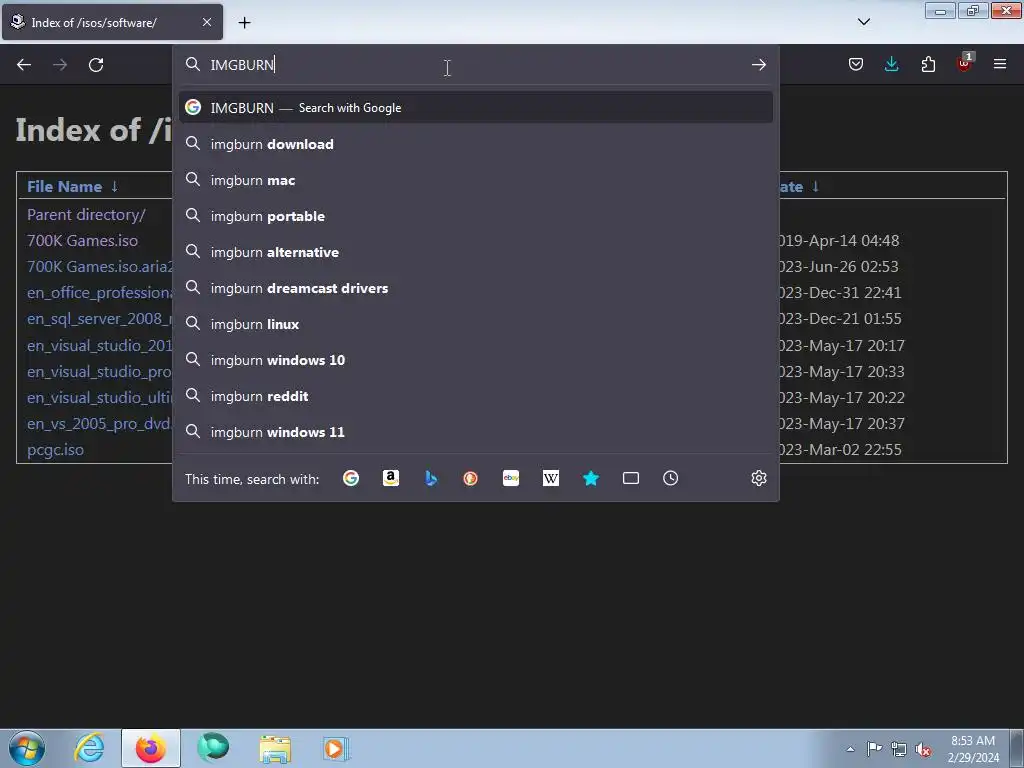Launch Internet Explorer from the taskbar

pyautogui.click(x=89, y=748)
